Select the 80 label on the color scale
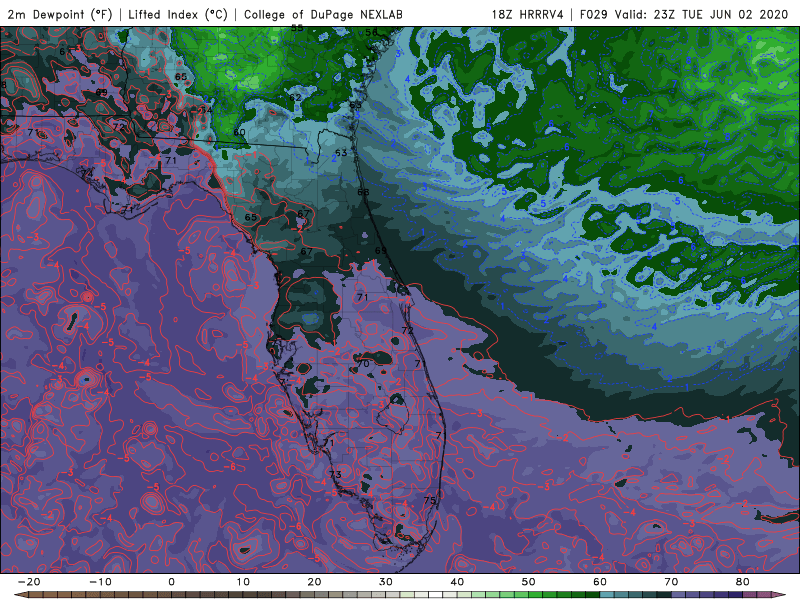 point(743,582)
